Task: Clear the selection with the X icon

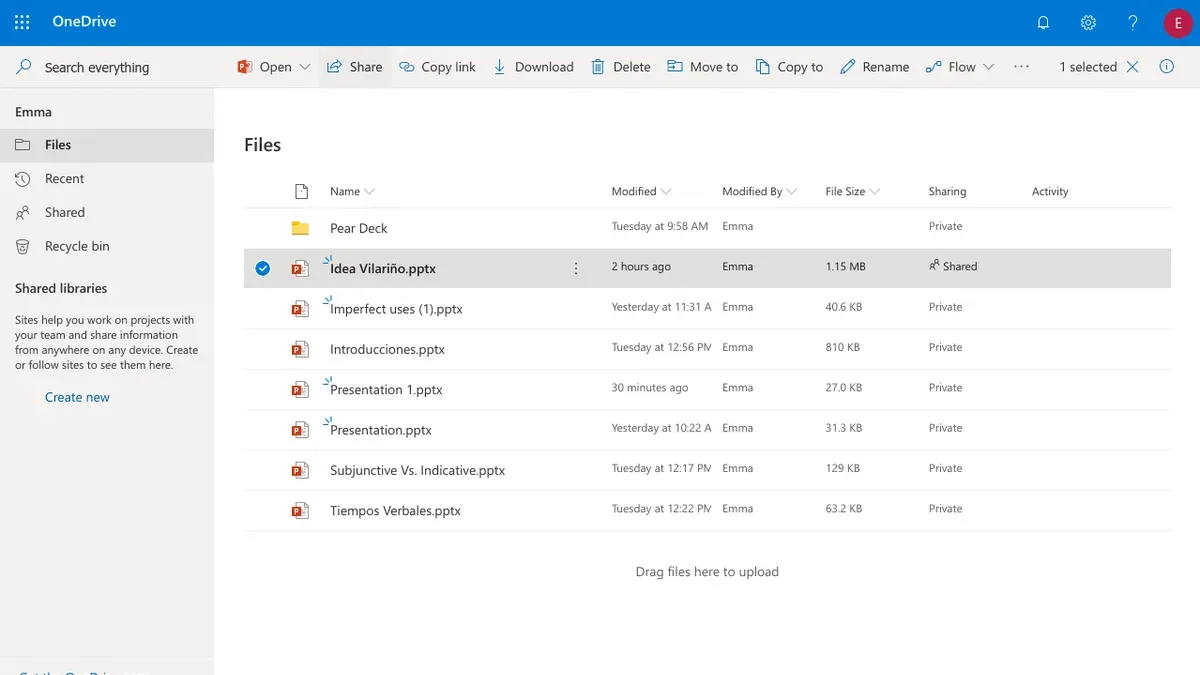Action: (1132, 67)
